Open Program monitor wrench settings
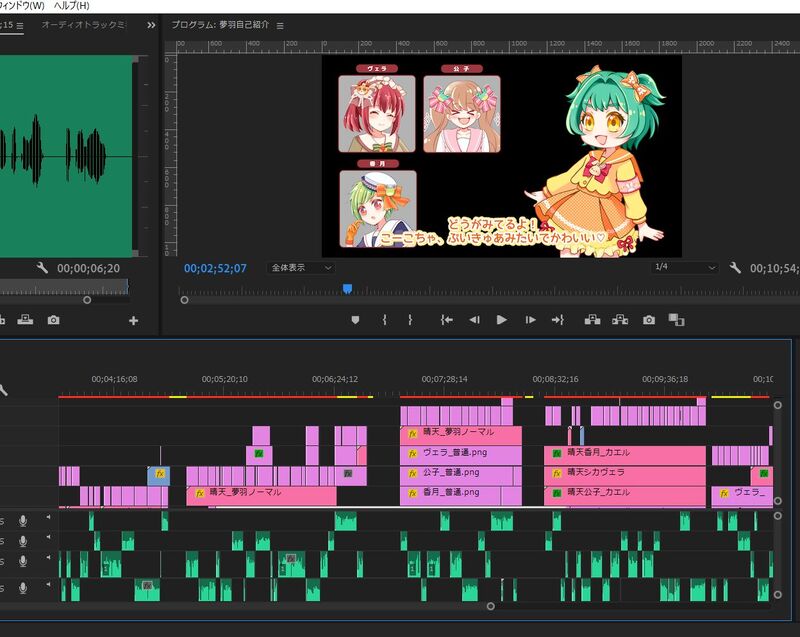The width and height of the screenshot is (800, 637). coord(735,267)
